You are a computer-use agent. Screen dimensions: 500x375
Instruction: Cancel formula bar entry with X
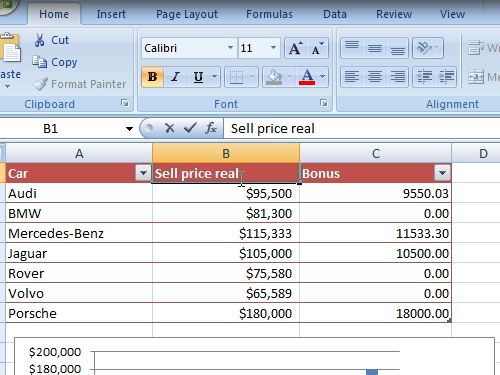tap(170, 128)
